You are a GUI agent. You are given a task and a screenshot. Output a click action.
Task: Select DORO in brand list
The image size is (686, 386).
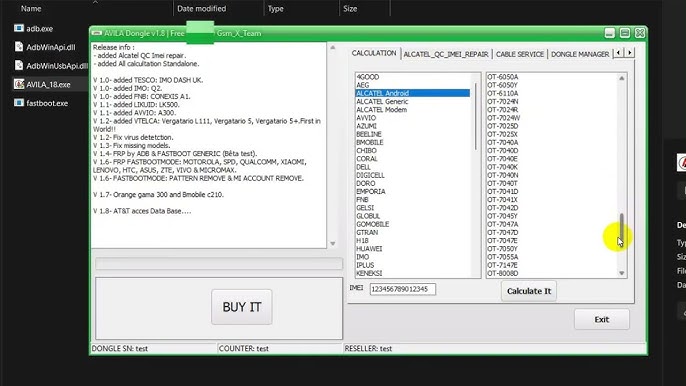coord(365,183)
